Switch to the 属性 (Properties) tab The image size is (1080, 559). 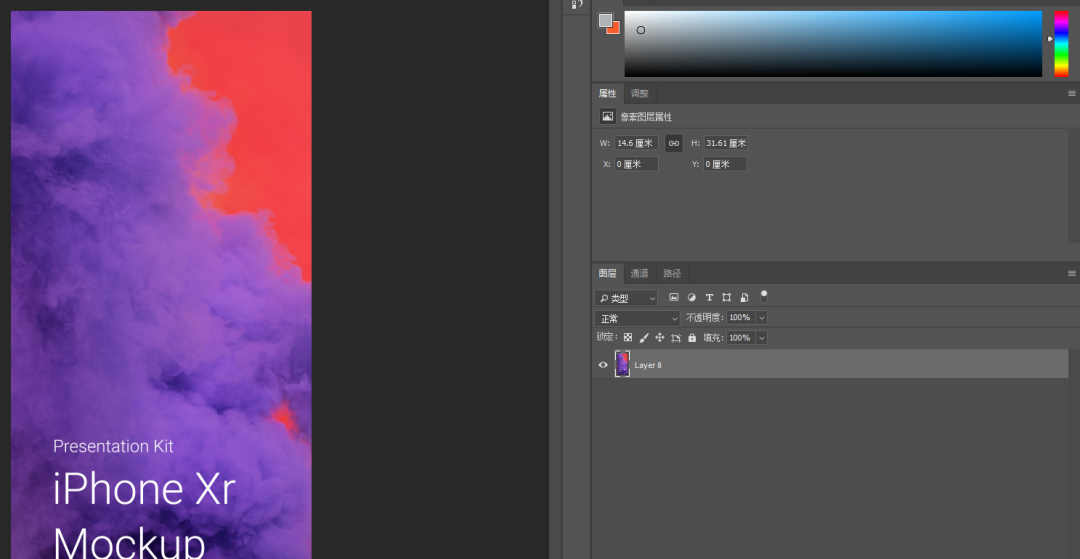pos(608,94)
